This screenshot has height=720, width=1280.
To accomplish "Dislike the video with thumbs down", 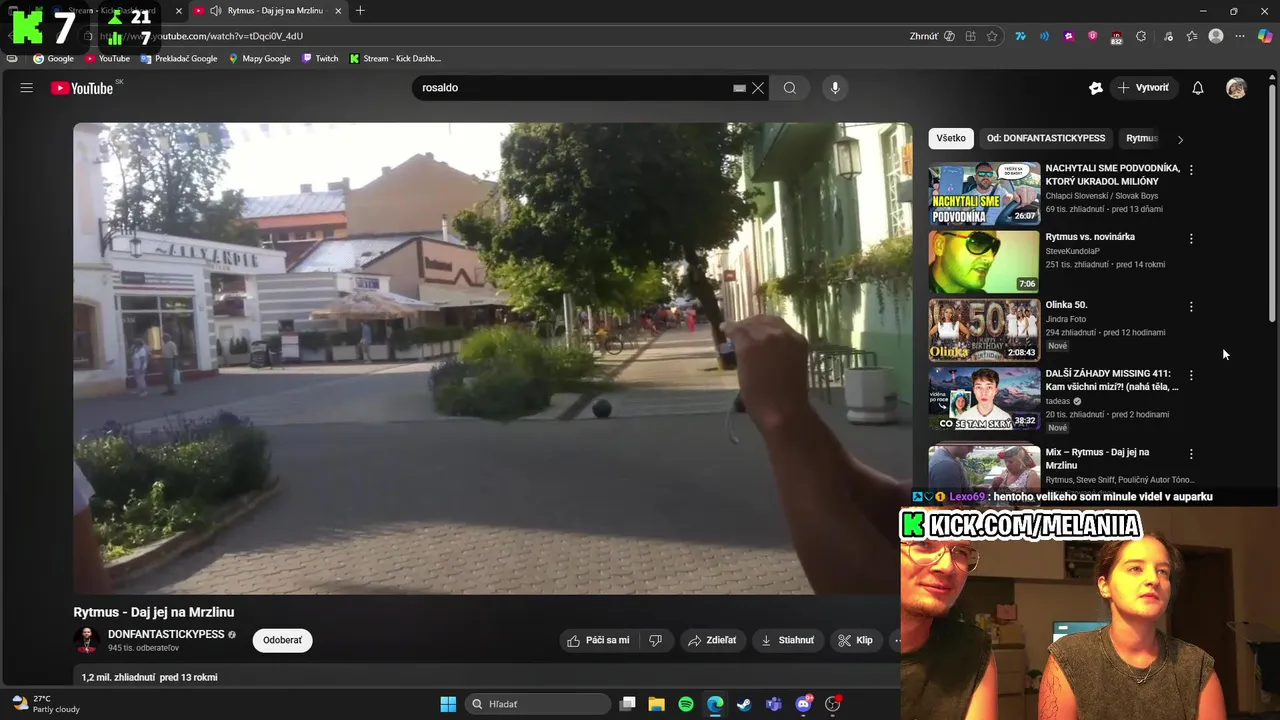I will 656,640.
